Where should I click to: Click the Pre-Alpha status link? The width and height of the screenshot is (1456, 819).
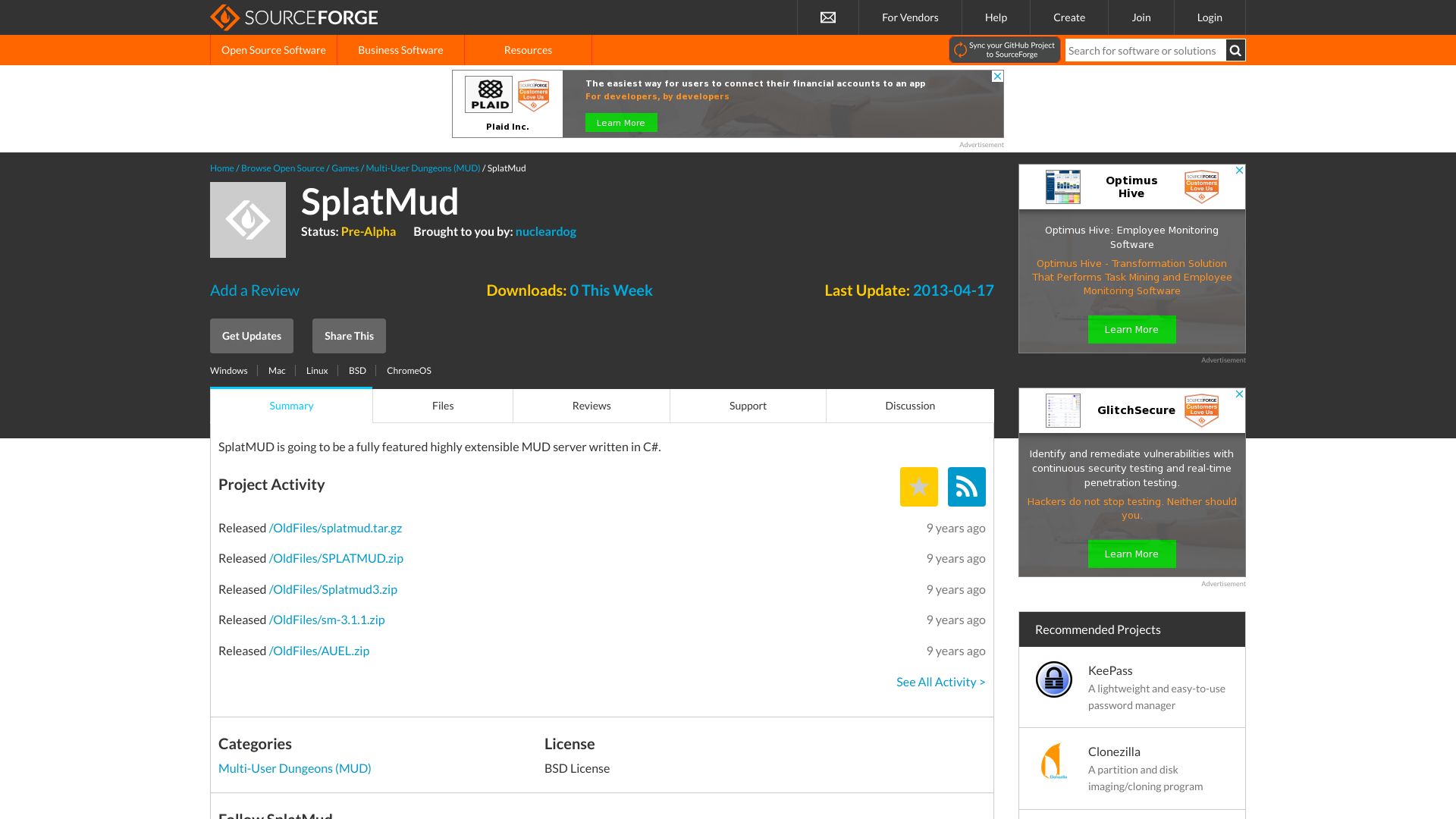[x=369, y=231]
